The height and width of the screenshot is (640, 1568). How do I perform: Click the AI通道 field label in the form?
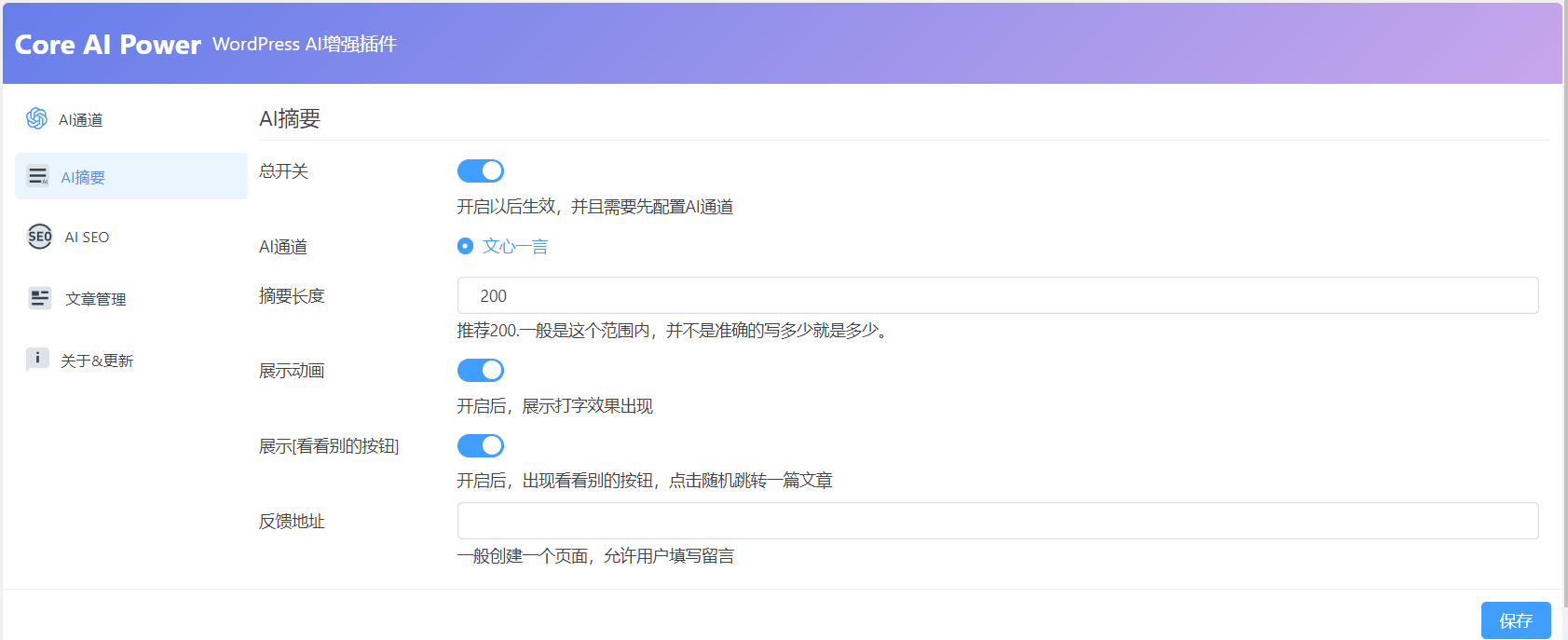(x=283, y=247)
